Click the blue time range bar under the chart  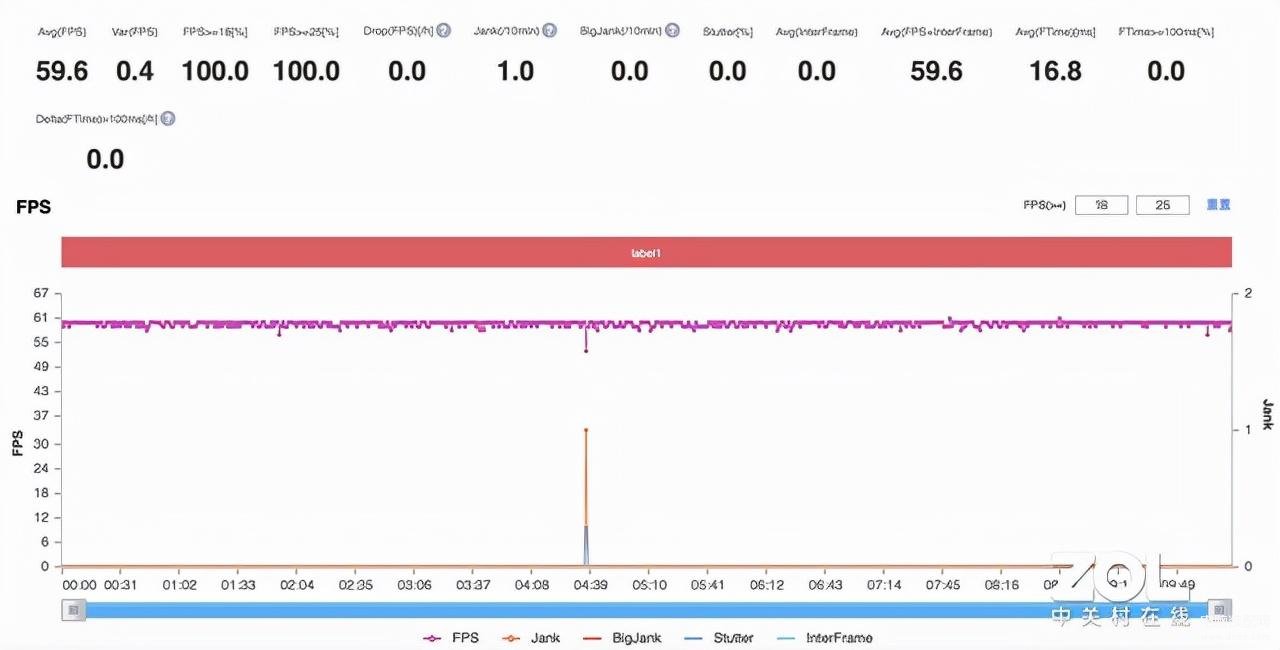pos(646,610)
